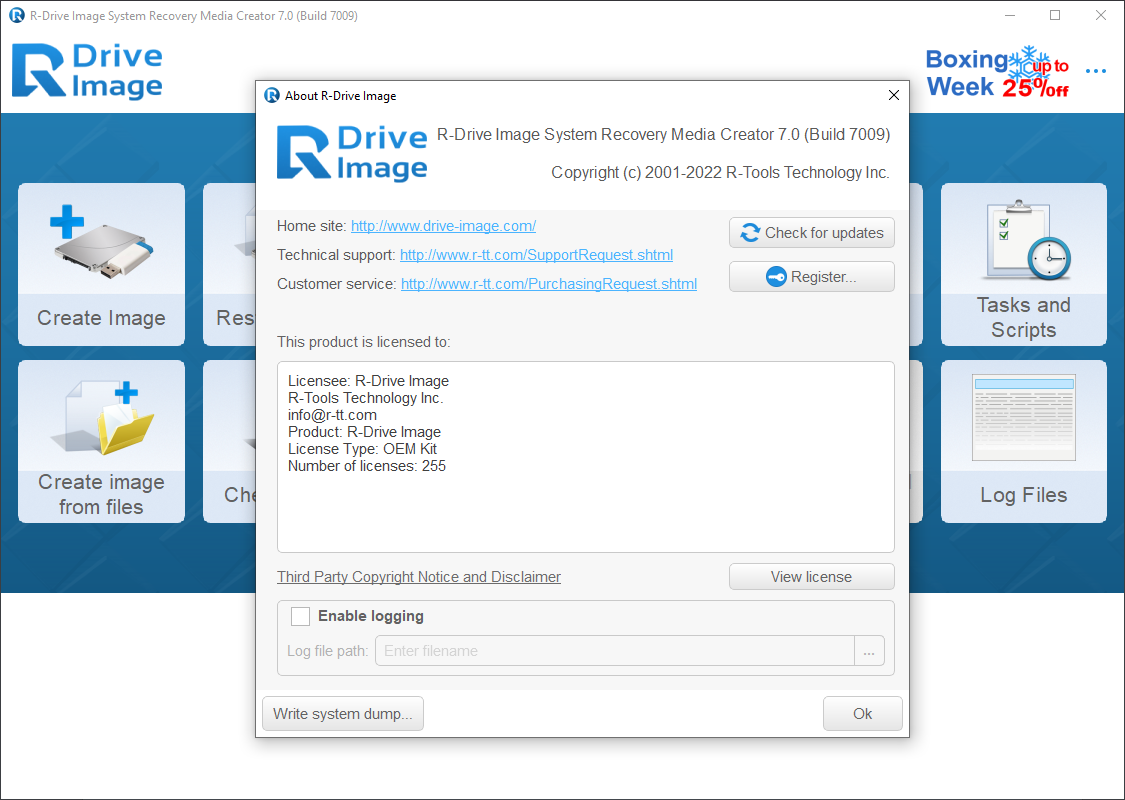Open the Home site drive-image.com link

click(443, 226)
